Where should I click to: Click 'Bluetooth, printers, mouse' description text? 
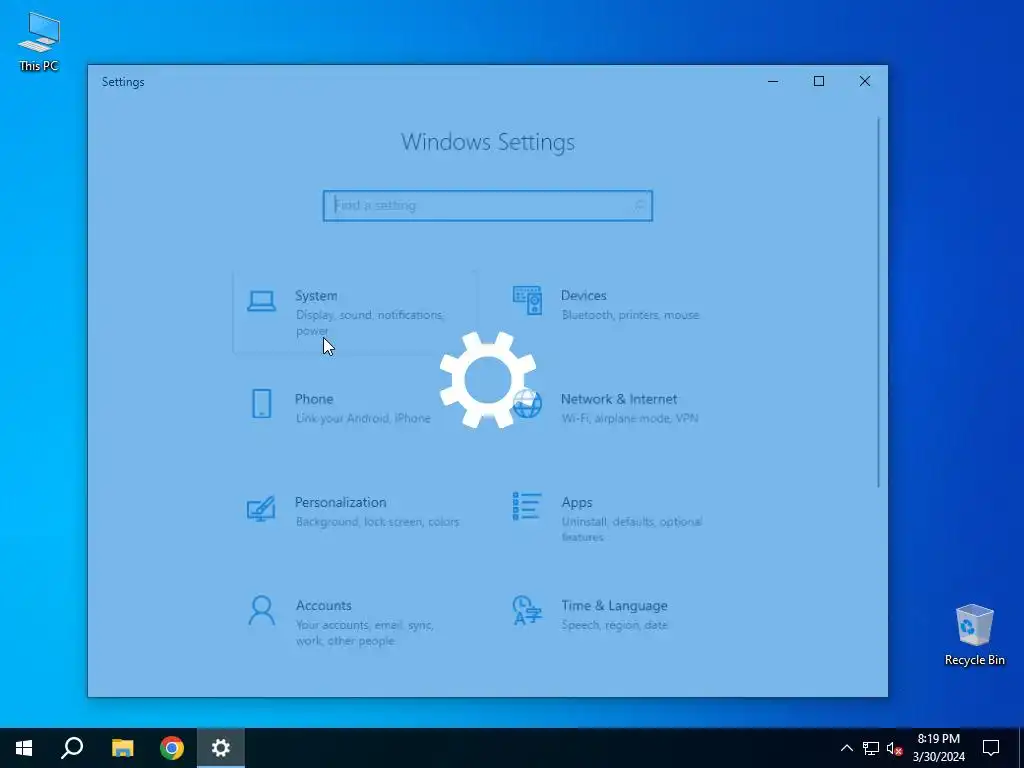click(x=630, y=315)
